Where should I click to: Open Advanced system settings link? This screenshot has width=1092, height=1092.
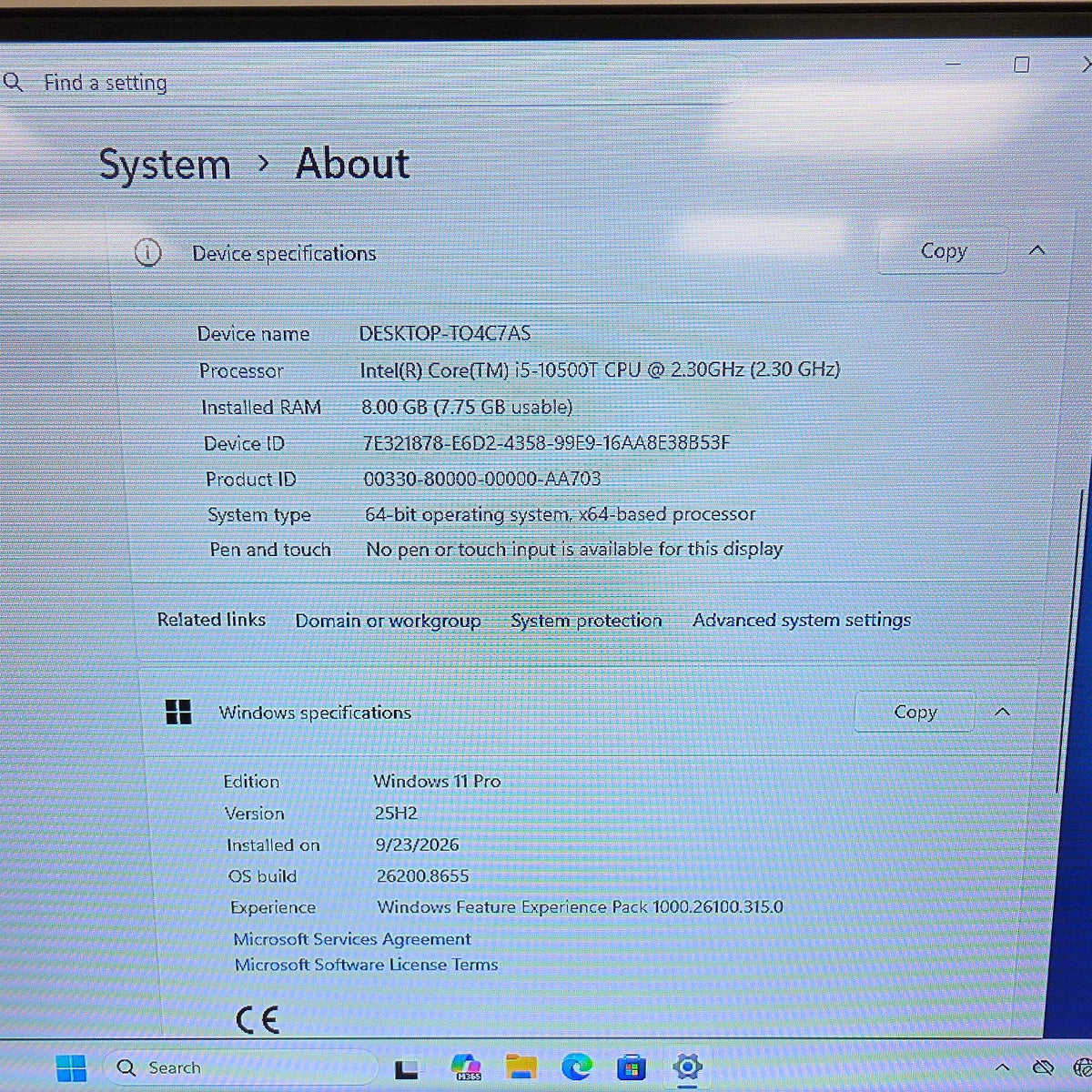point(802,620)
